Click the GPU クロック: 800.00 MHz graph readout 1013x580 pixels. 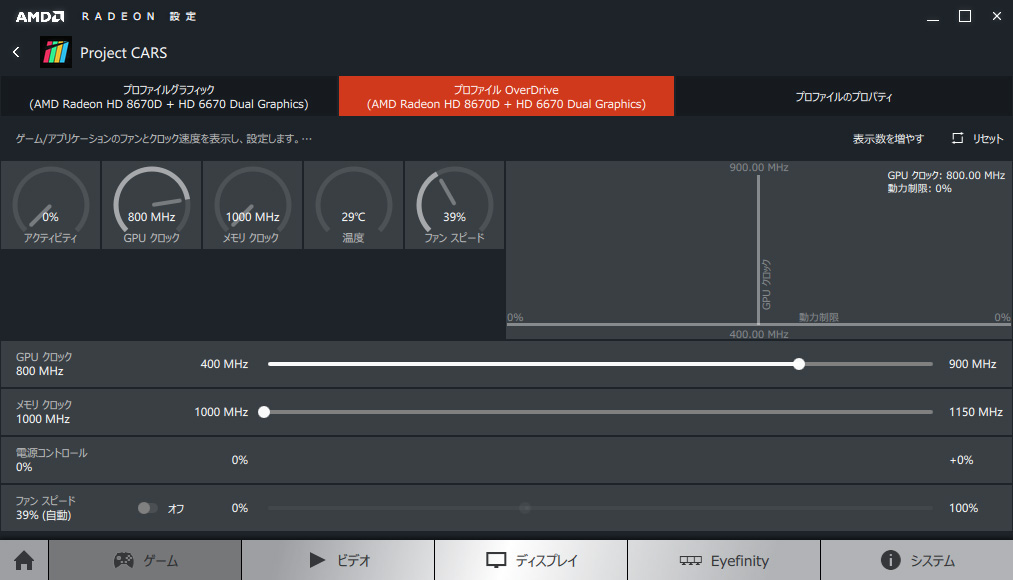(946, 175)
